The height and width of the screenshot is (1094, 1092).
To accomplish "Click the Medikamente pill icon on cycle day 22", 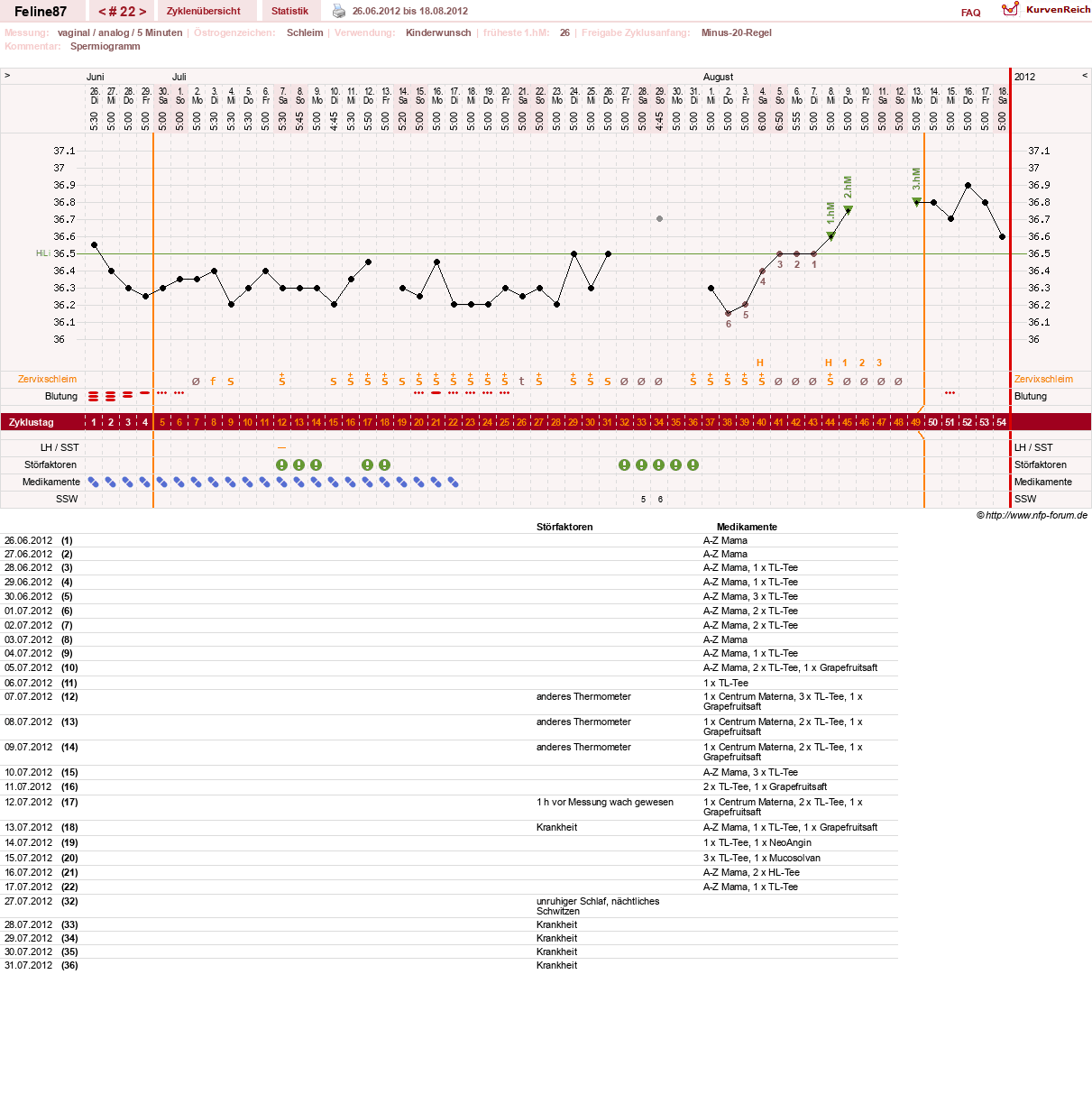I will coord(454,483).
